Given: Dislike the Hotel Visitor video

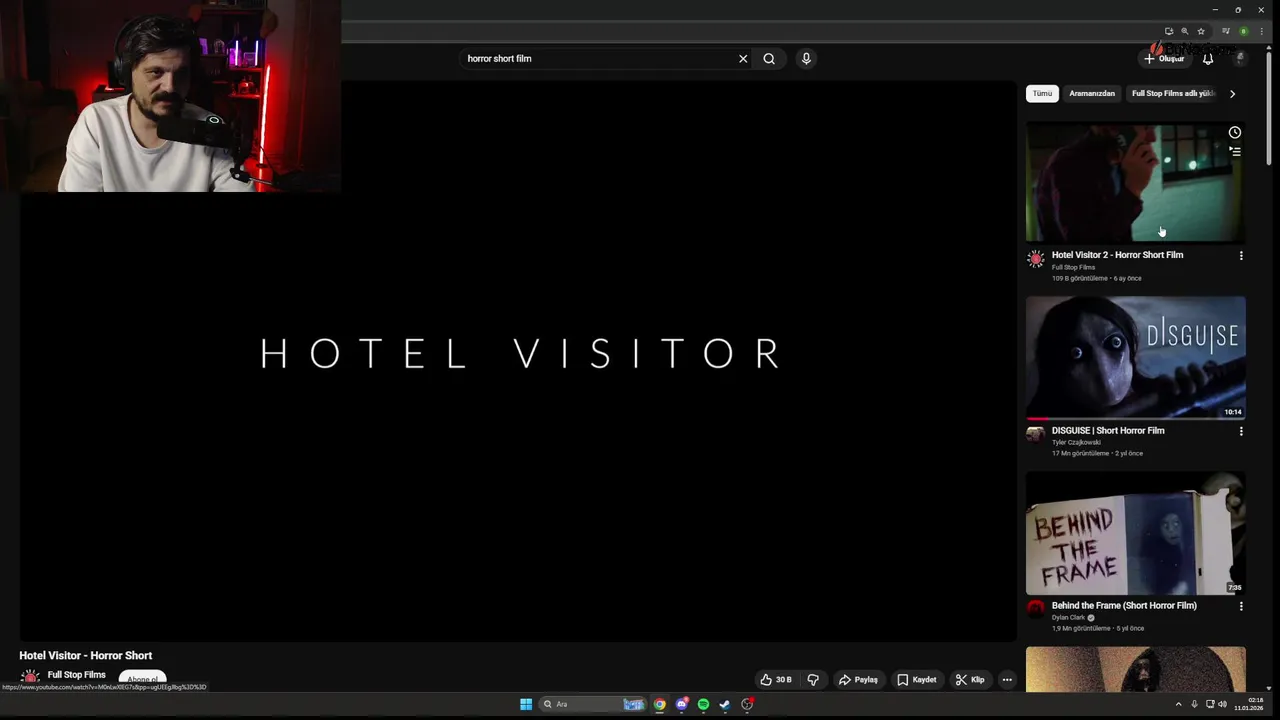Looking at the screenshot, I should (813, 680).
